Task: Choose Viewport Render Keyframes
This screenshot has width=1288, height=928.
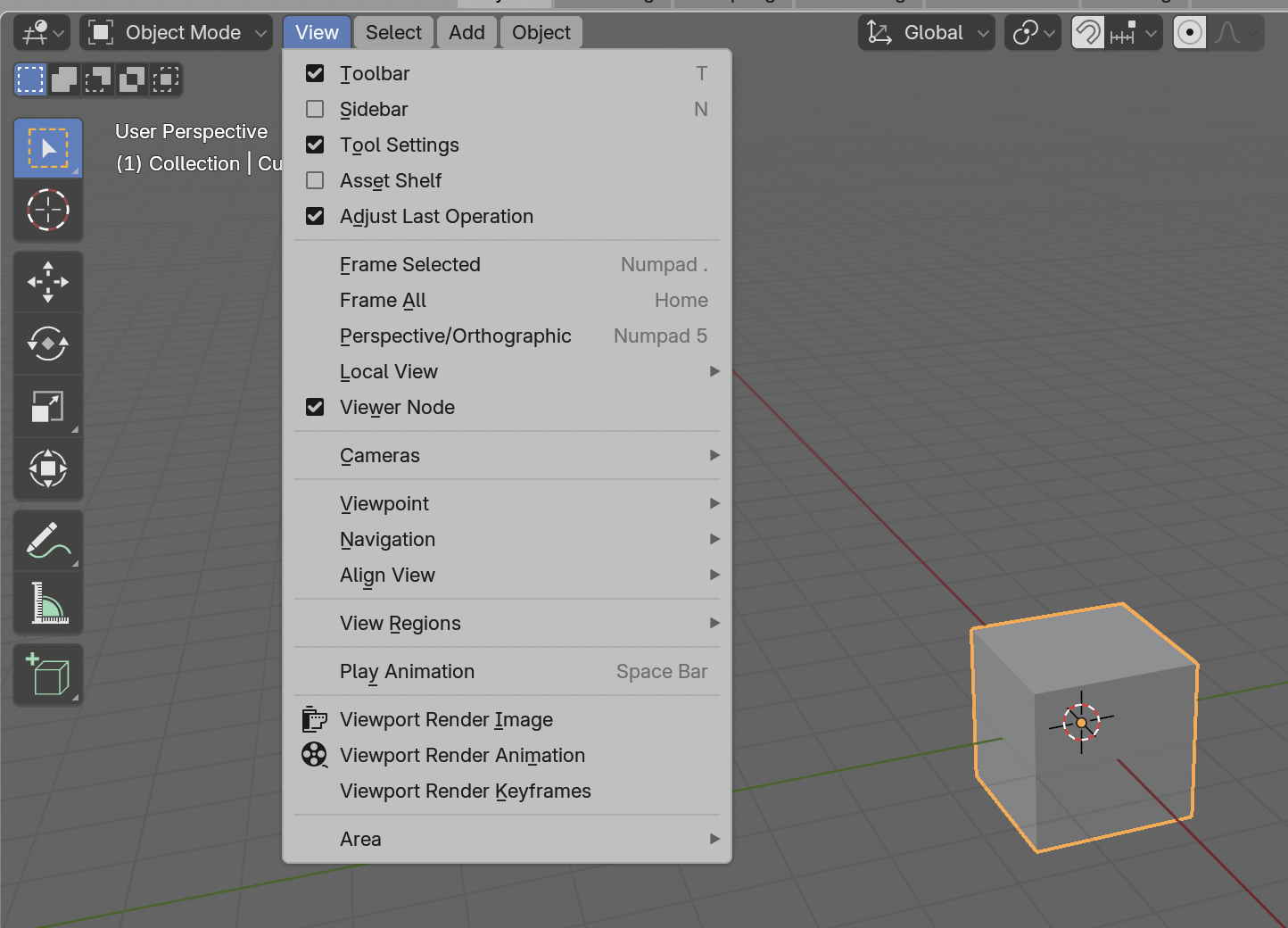Action: tap(507, 791)
